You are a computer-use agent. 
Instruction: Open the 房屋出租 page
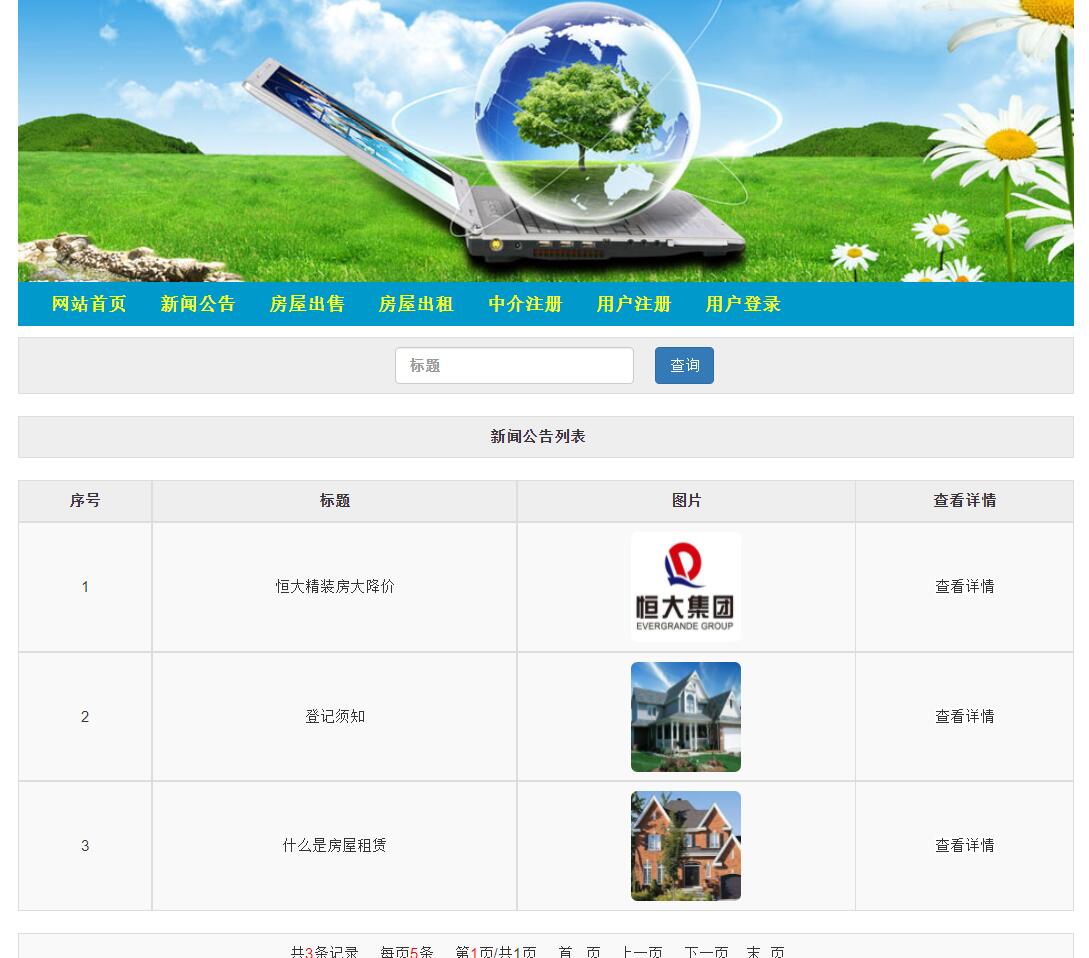pyautogui.click(x=415, y=304)
